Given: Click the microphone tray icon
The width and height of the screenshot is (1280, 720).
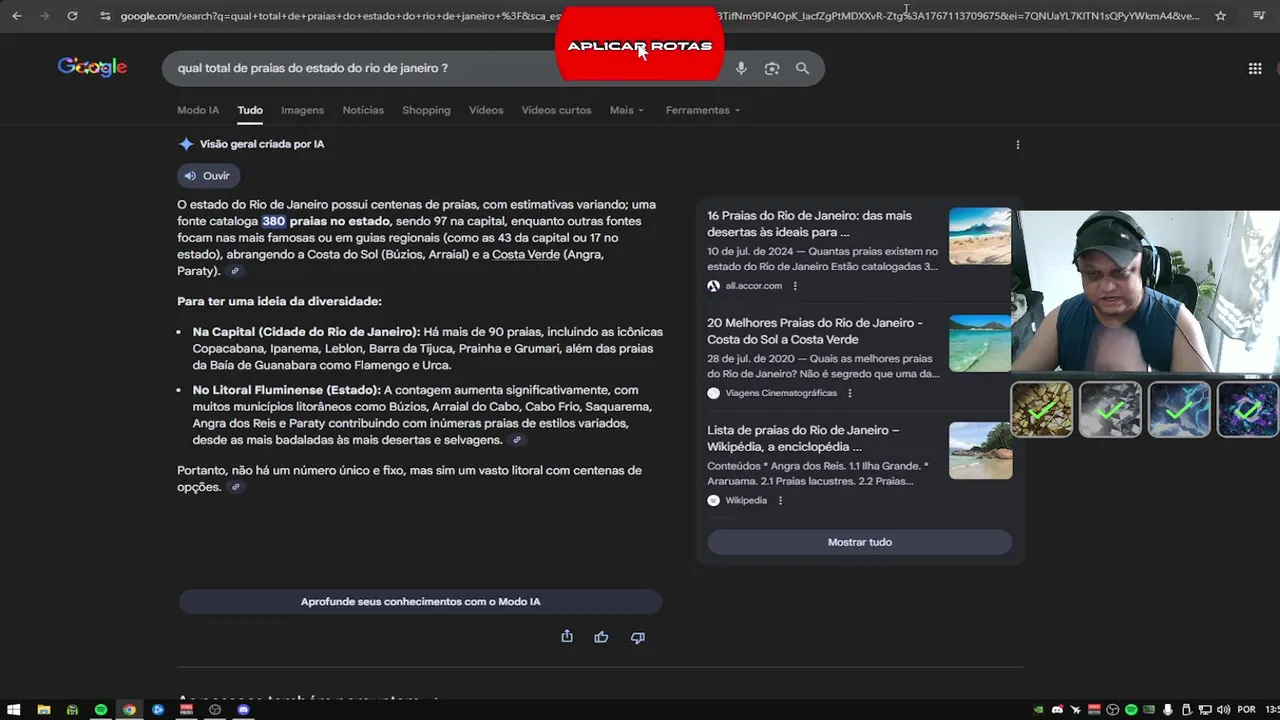Looking at the screenshot, I should click(x=1168, y=710).
